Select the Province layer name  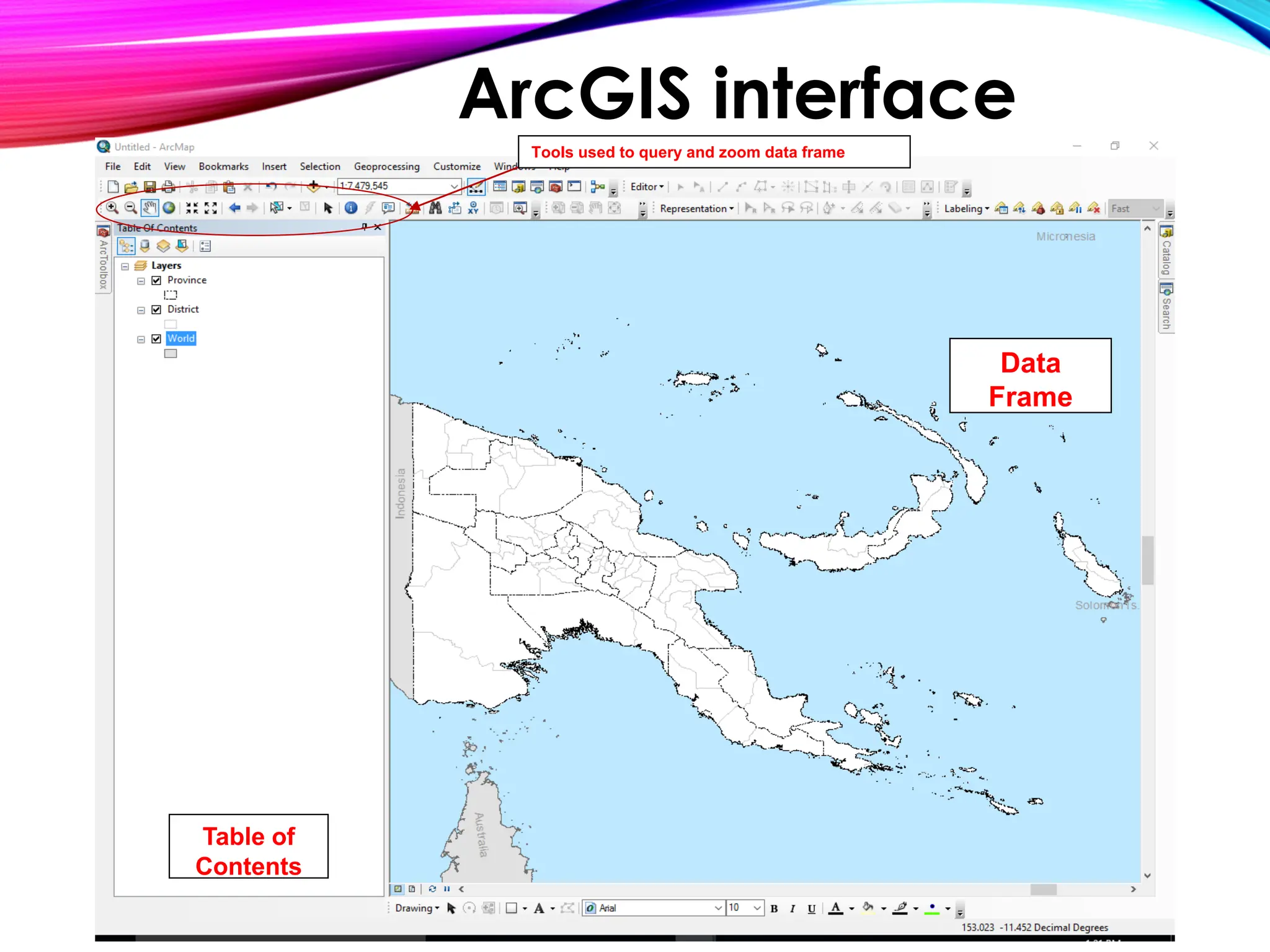(x=187, y=280)
